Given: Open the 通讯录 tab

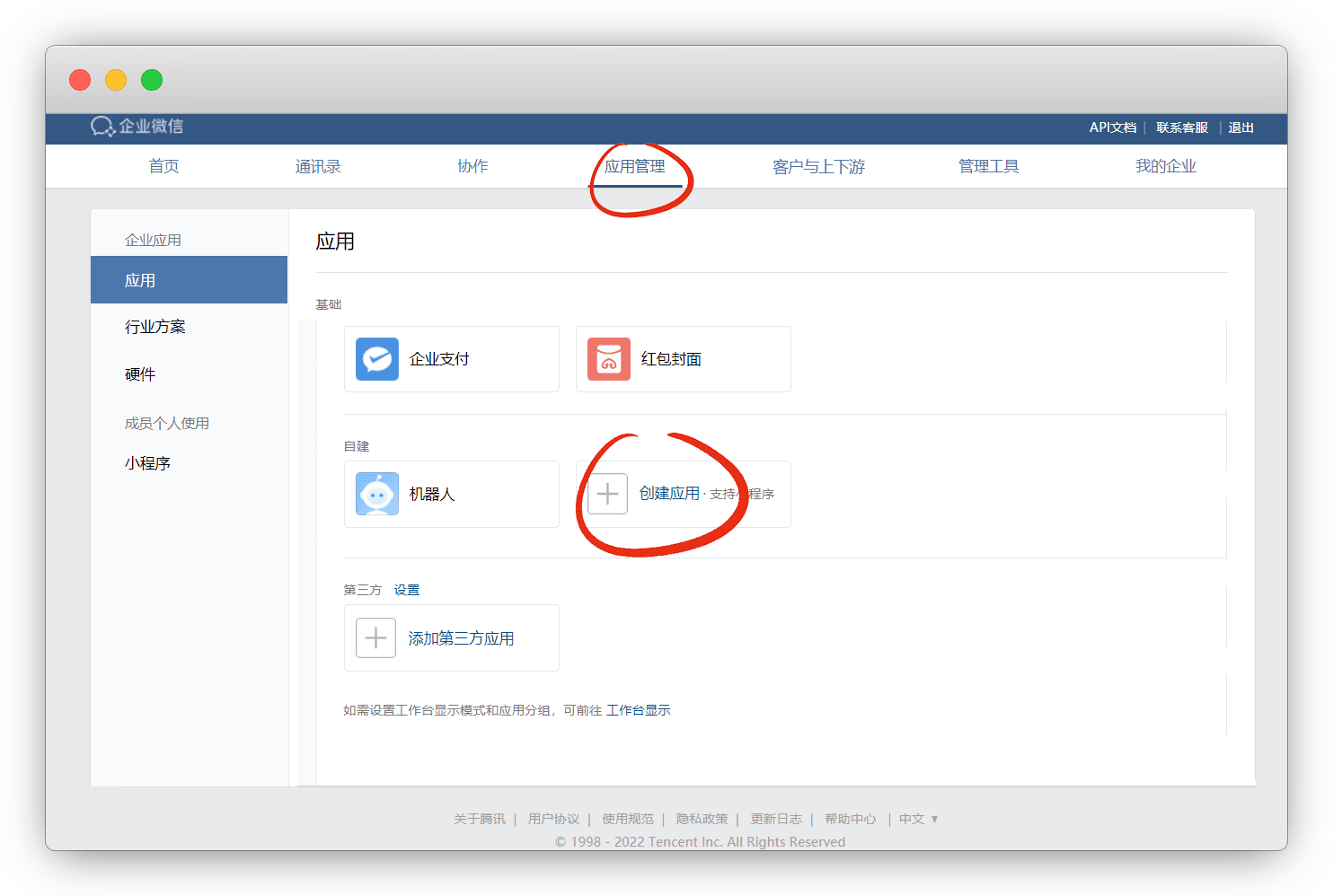Looking at the screenshot, I should point(318,166).
